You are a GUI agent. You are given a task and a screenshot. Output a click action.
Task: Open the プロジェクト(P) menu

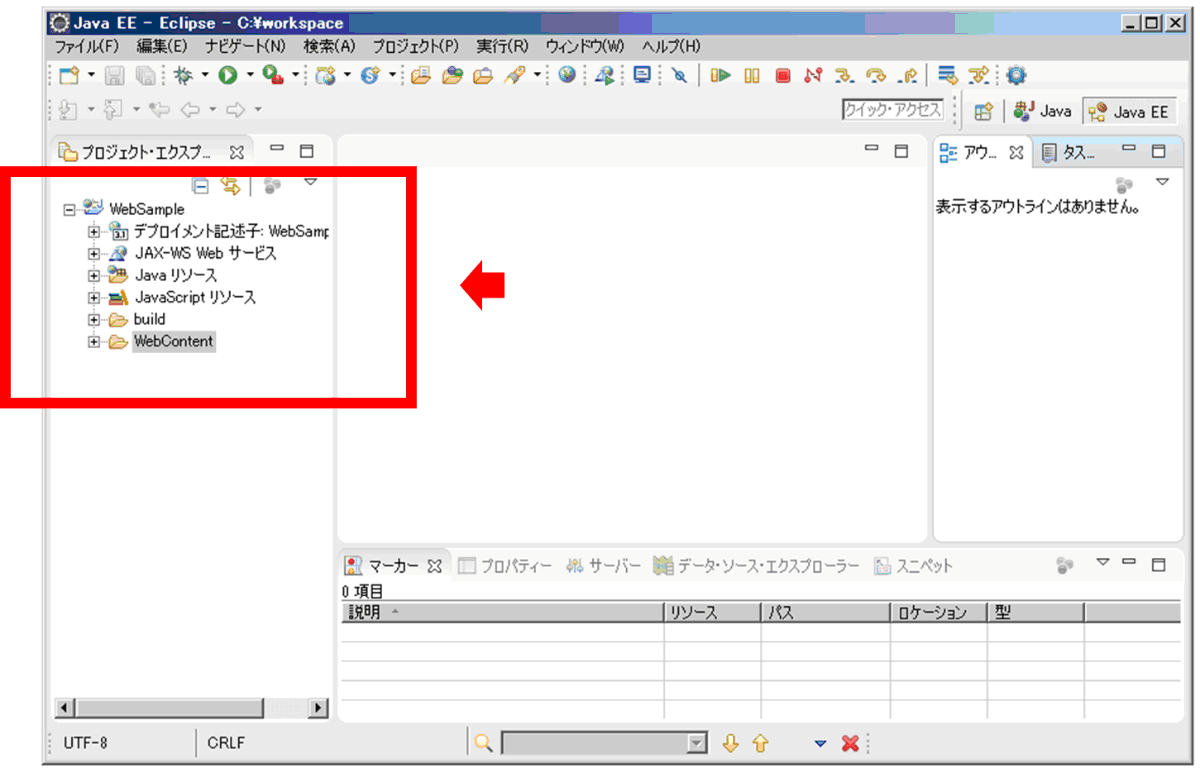click(x=415, y=47)
